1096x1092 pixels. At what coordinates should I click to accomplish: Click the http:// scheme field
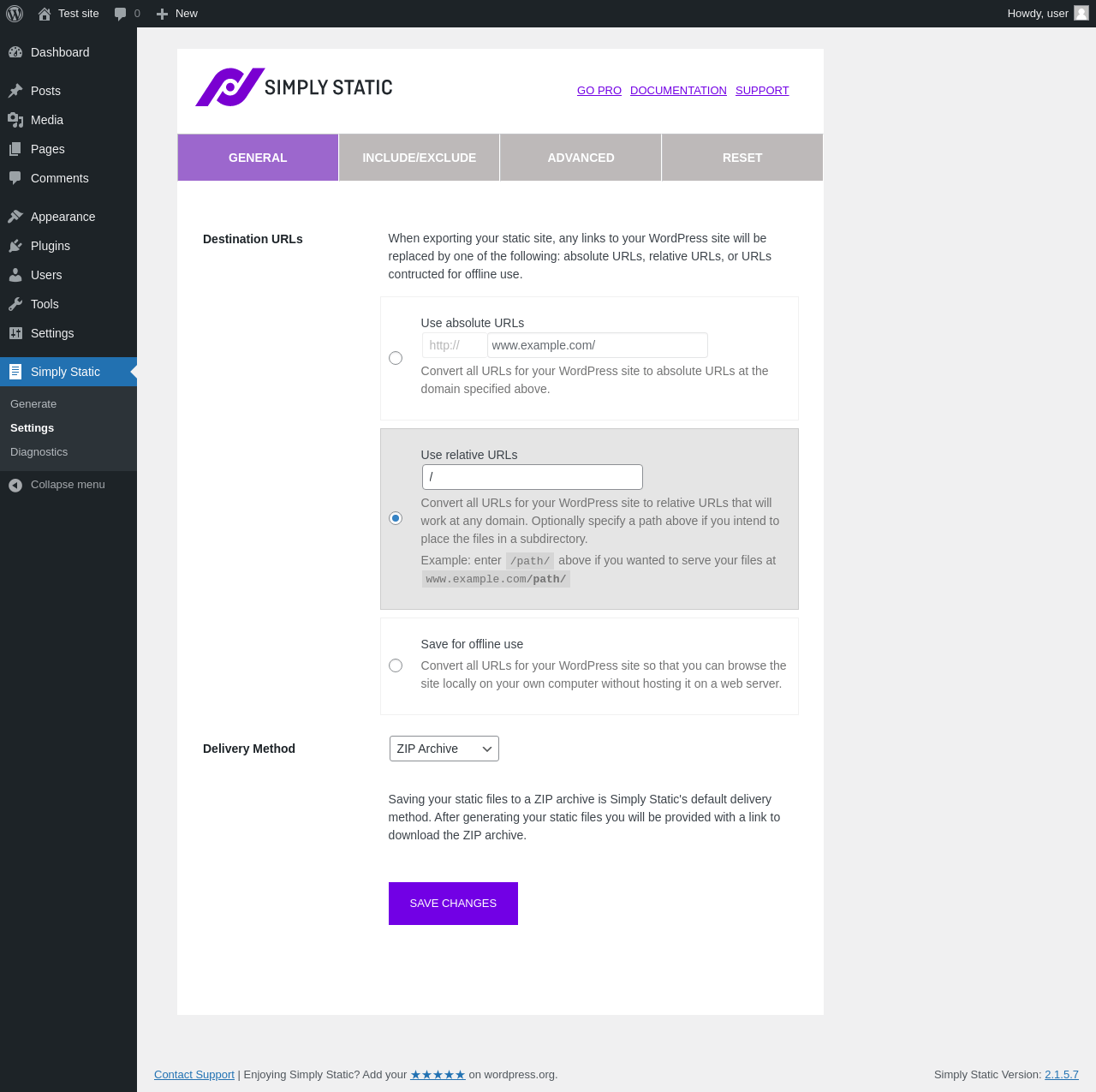pyautogui.click(x=455, y=345)
